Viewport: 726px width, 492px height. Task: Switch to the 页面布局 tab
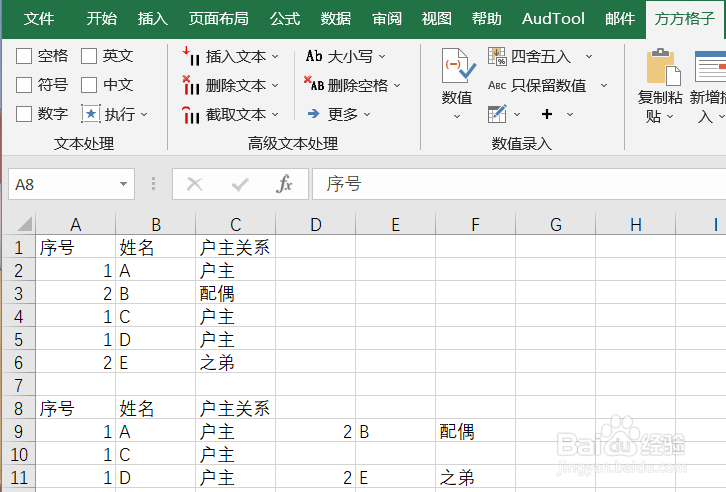[x=219, y=19]
